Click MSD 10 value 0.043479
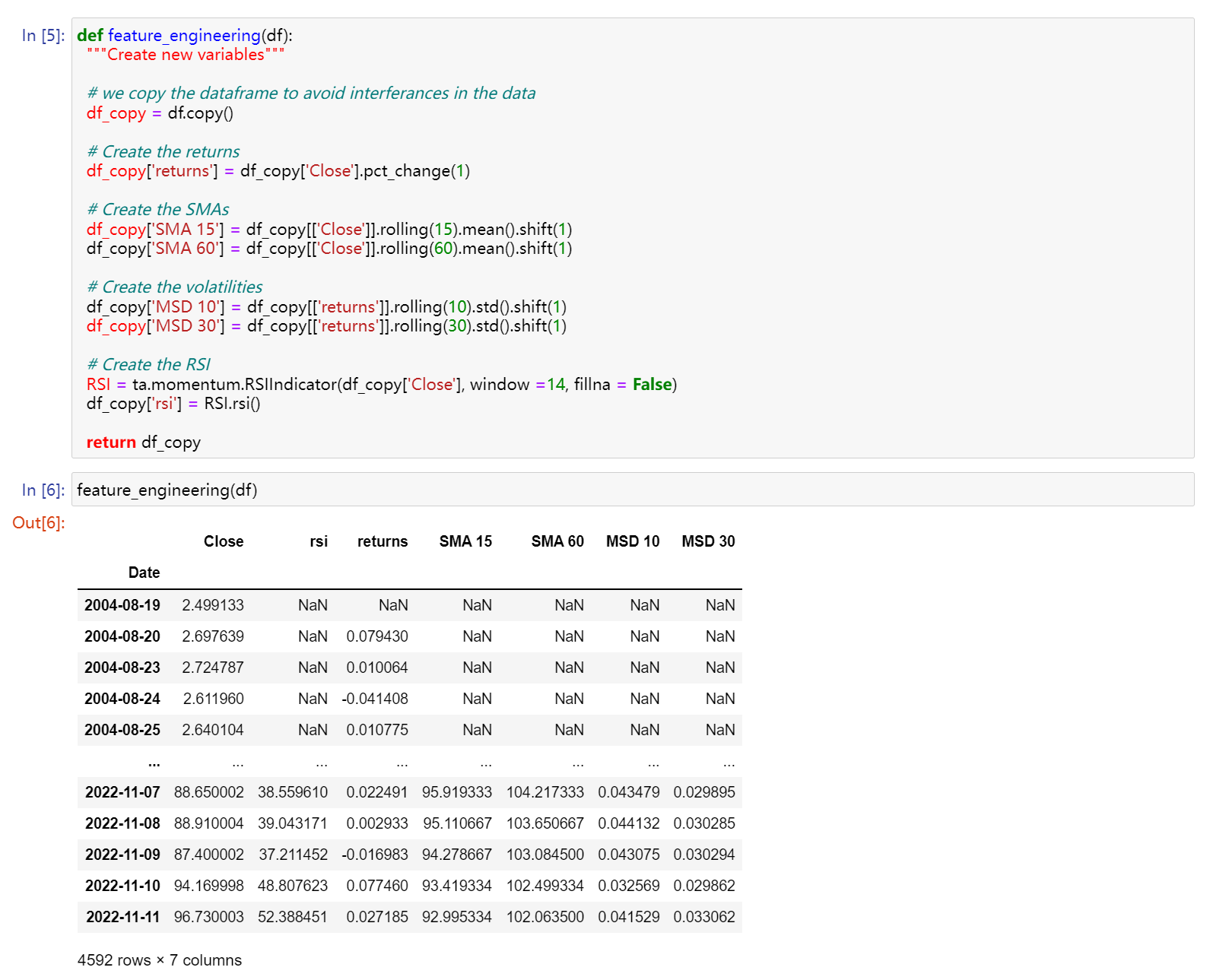Image resolution: width=1213 pixels, height=980 pixels. [629, 792]
